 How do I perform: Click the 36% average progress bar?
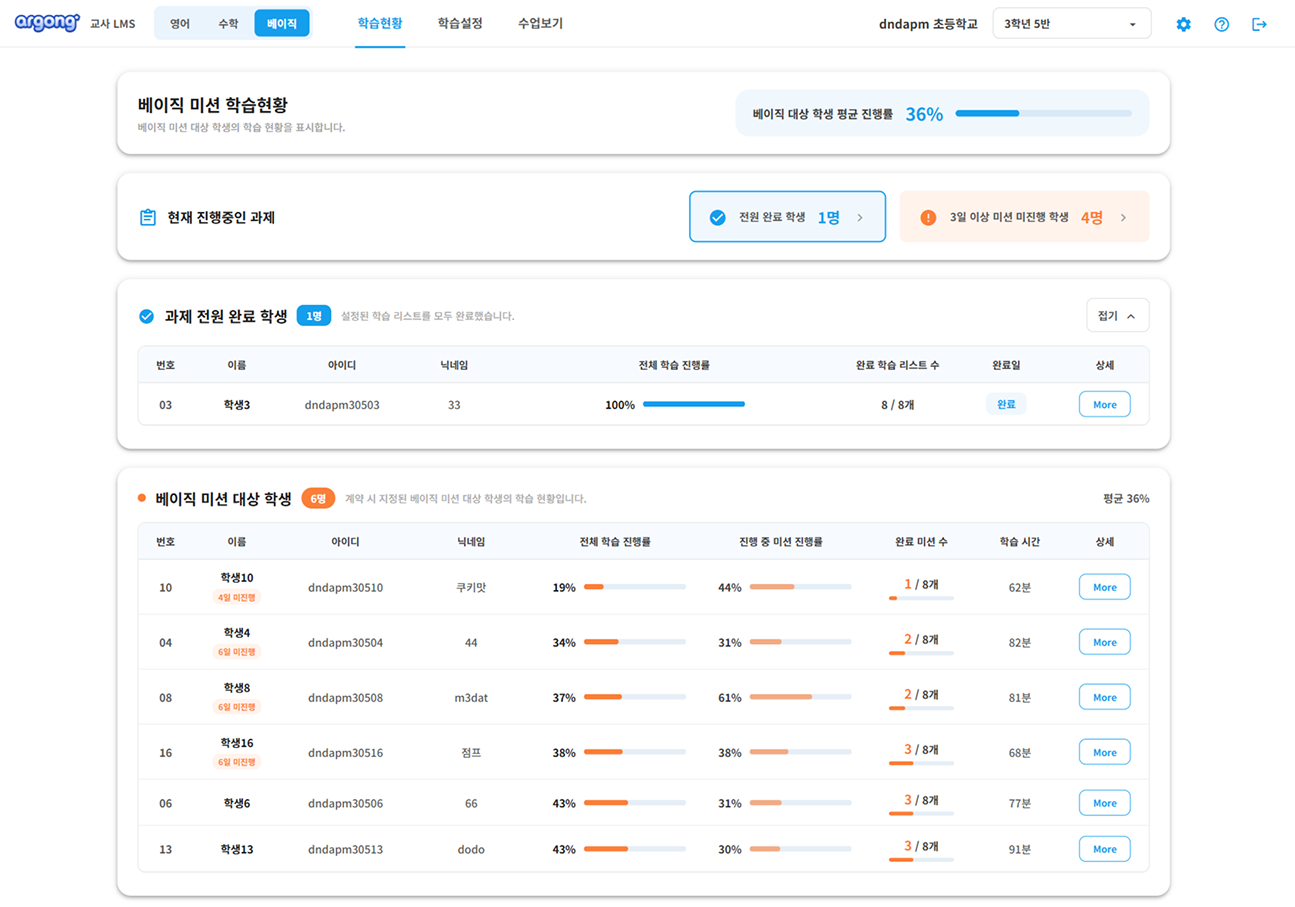point(1043,113)
